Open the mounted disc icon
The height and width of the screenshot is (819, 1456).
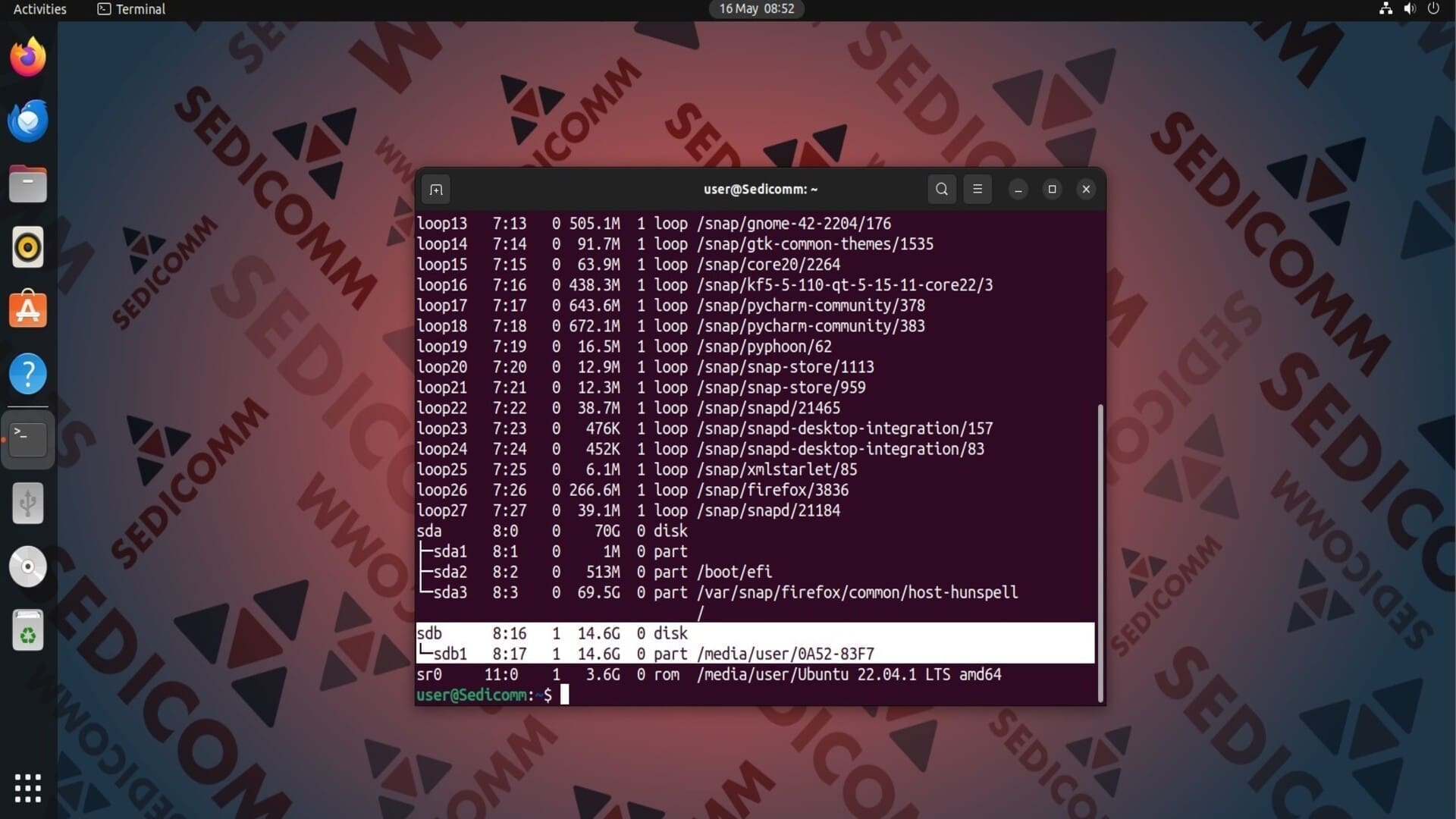click(28, 566)
